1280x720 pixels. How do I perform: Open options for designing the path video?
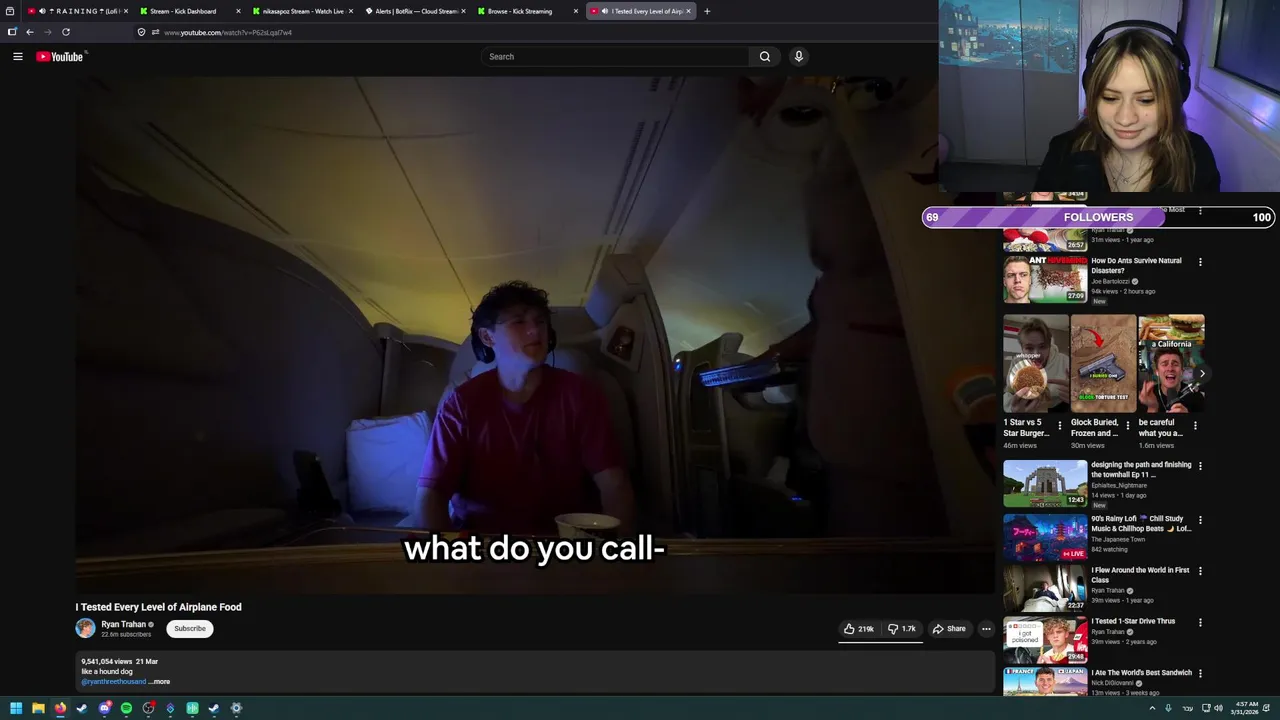(1200, 466)
